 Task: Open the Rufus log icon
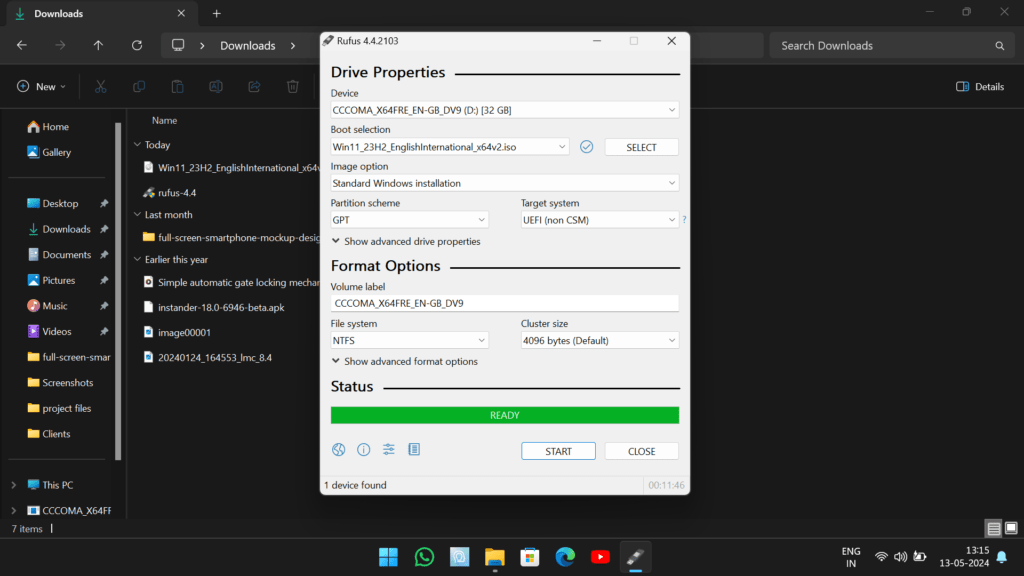point(414,449)
